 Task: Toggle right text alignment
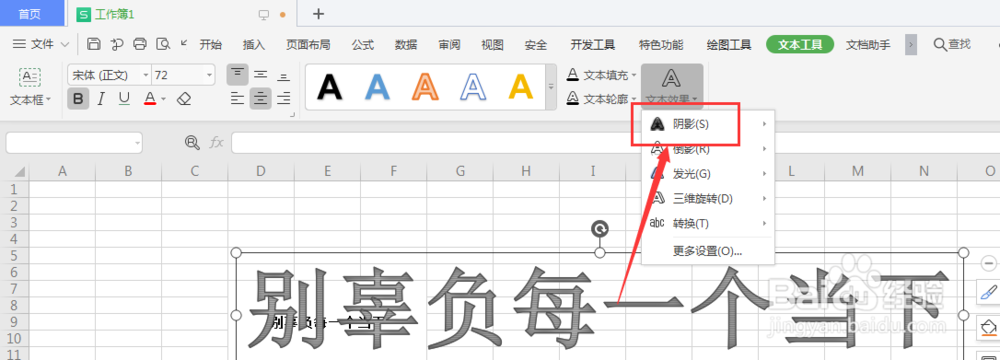point(284,98)
